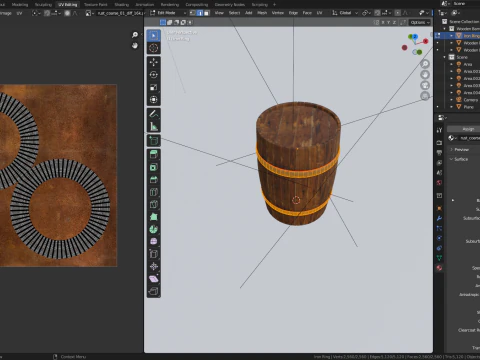Toggle Z axis mesh mirror
Screen dimensions: 480x360
394,22
